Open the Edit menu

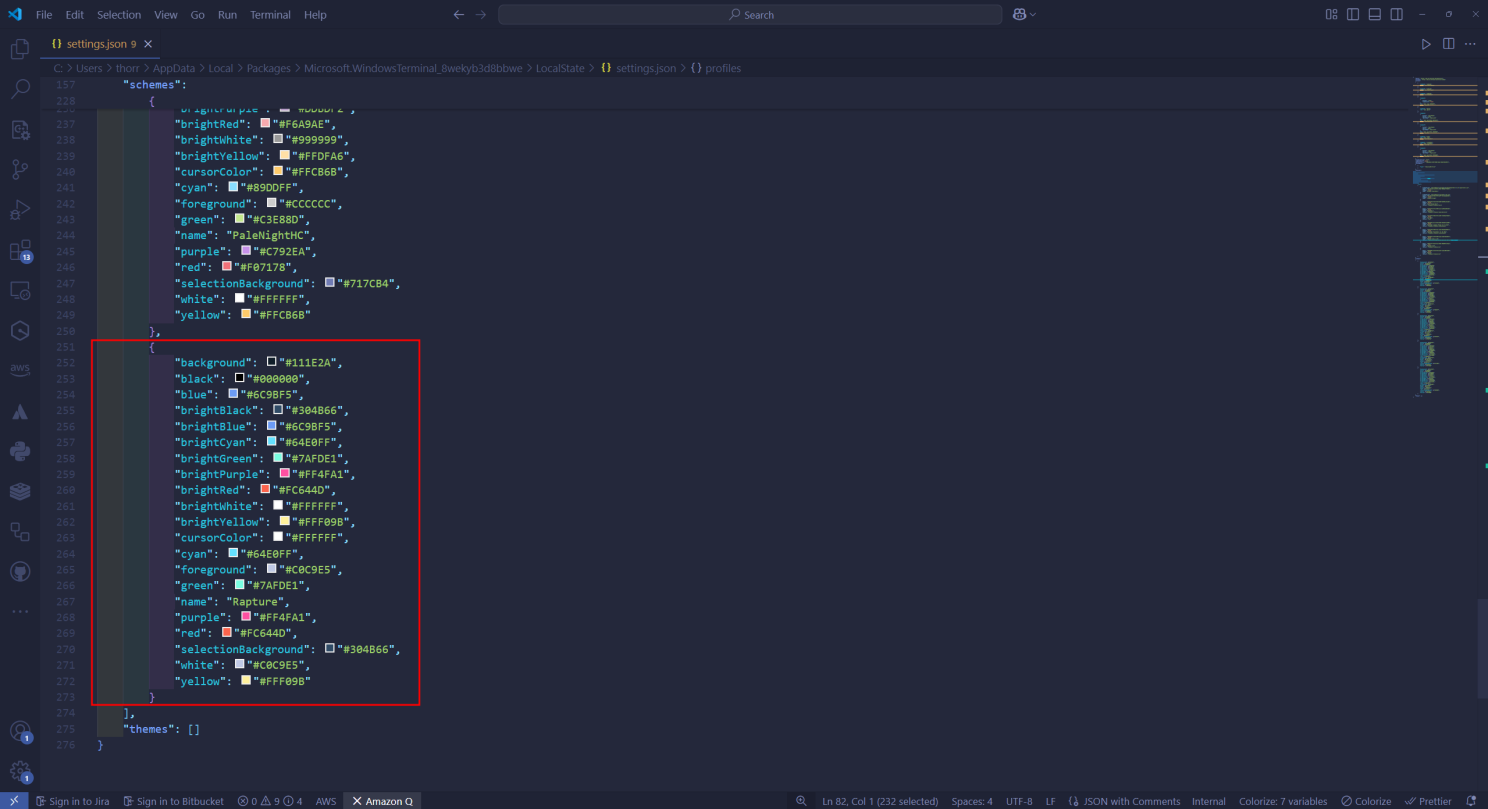[x=75, y=15]
